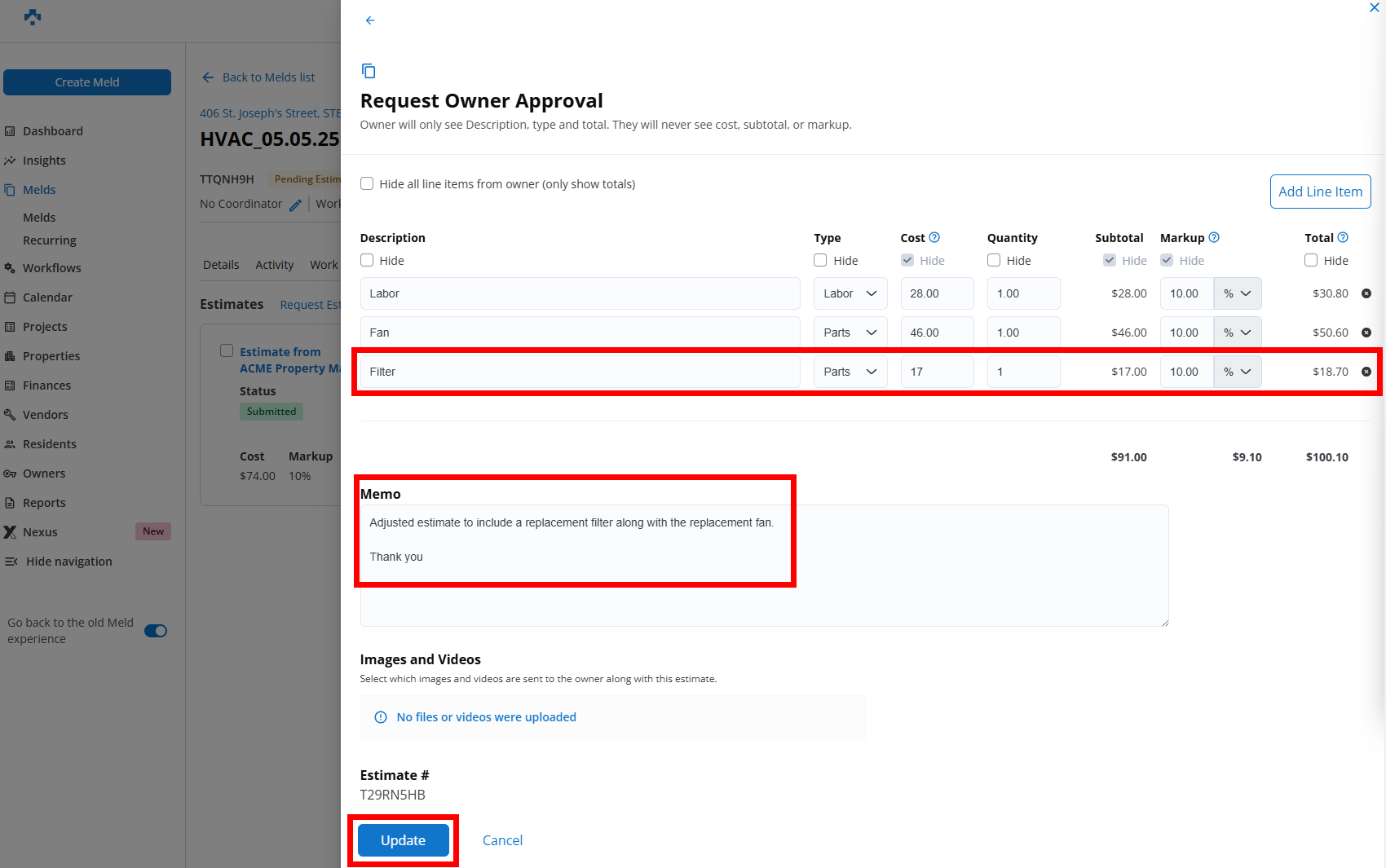Open the Labor row Type dropdown
The height and width of the screenshot is (868, 1386).
pyautogui.click(x=850, y=293)
